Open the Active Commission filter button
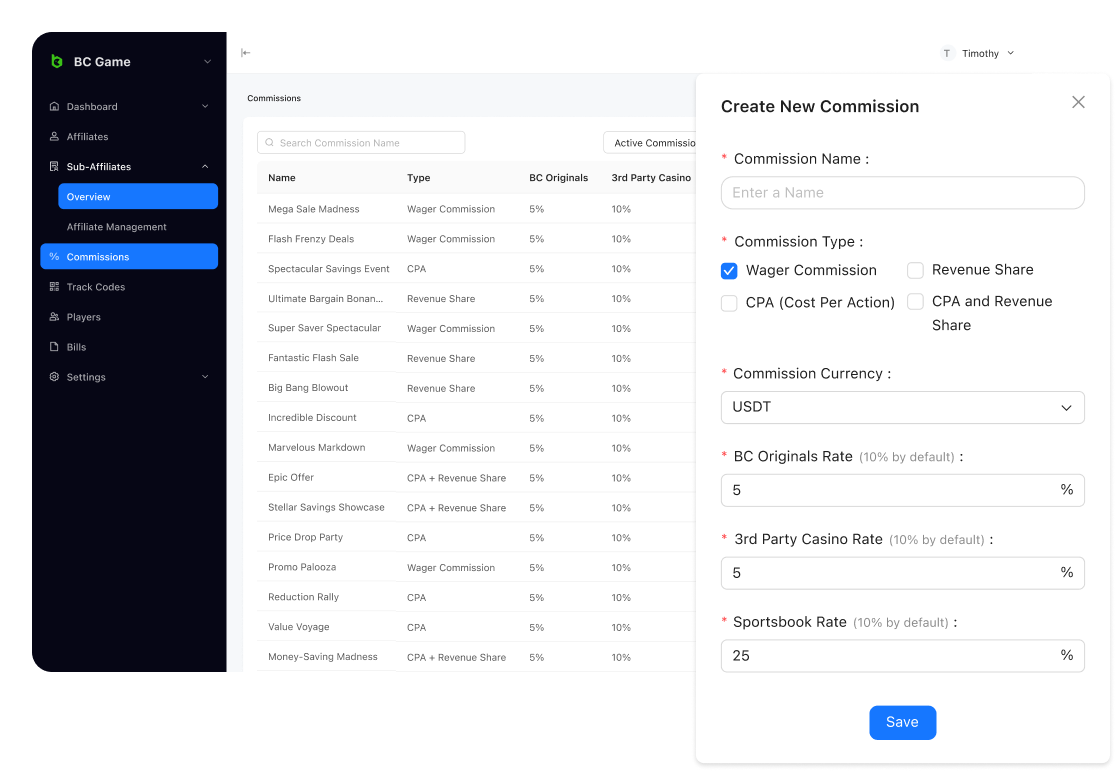The height and width of the screenshot is (771, 1116). pyautogui.click(x=650, y=143)
